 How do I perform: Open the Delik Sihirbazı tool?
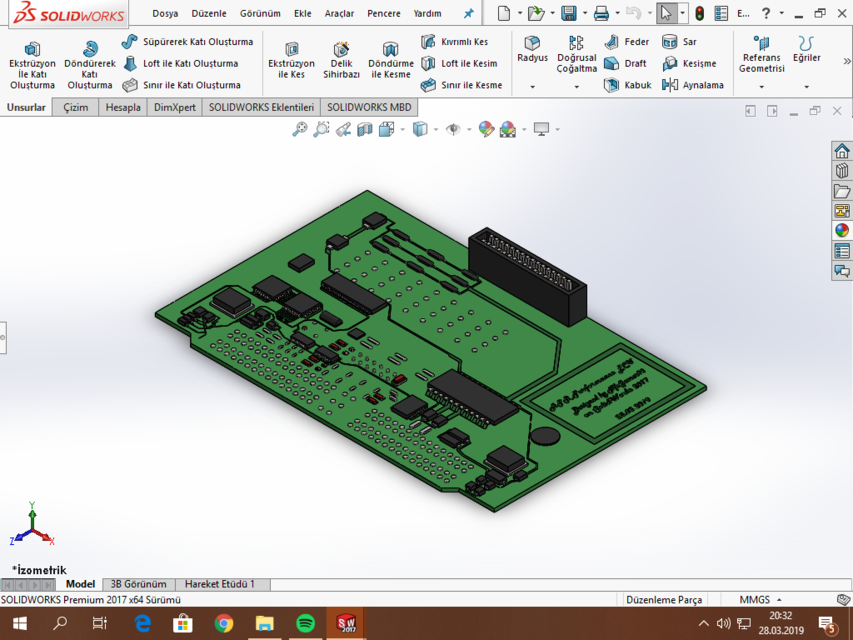(x=340, y=60)
